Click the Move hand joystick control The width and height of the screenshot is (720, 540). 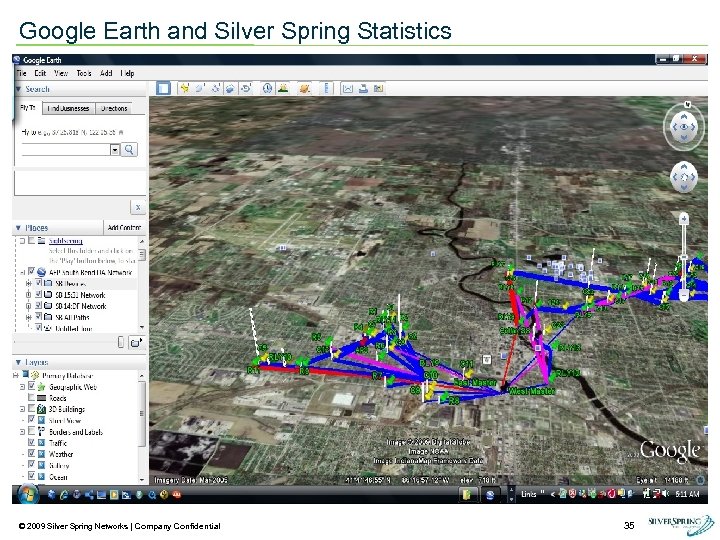pyautogui.click(x=684, y=177)
